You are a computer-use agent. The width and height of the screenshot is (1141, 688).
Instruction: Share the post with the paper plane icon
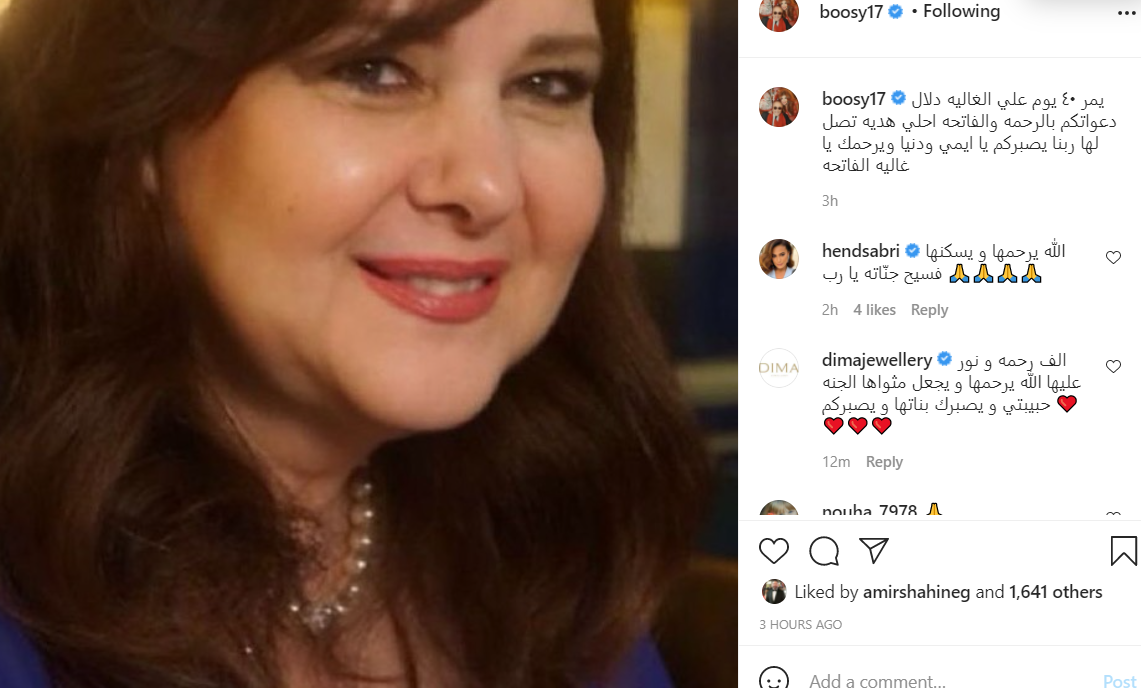click(x=874, y=551)
